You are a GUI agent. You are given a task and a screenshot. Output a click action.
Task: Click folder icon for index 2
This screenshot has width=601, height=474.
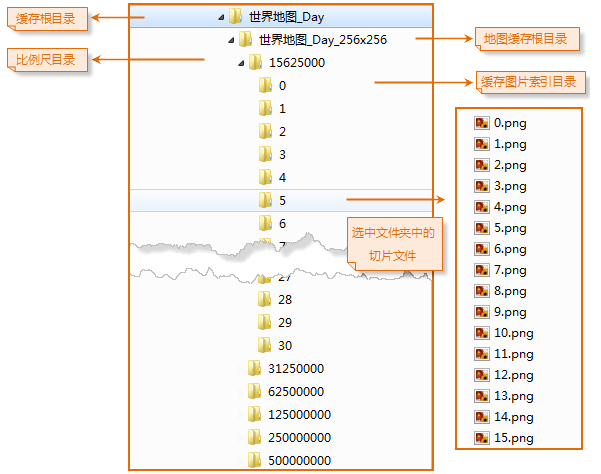pos(265,131)
